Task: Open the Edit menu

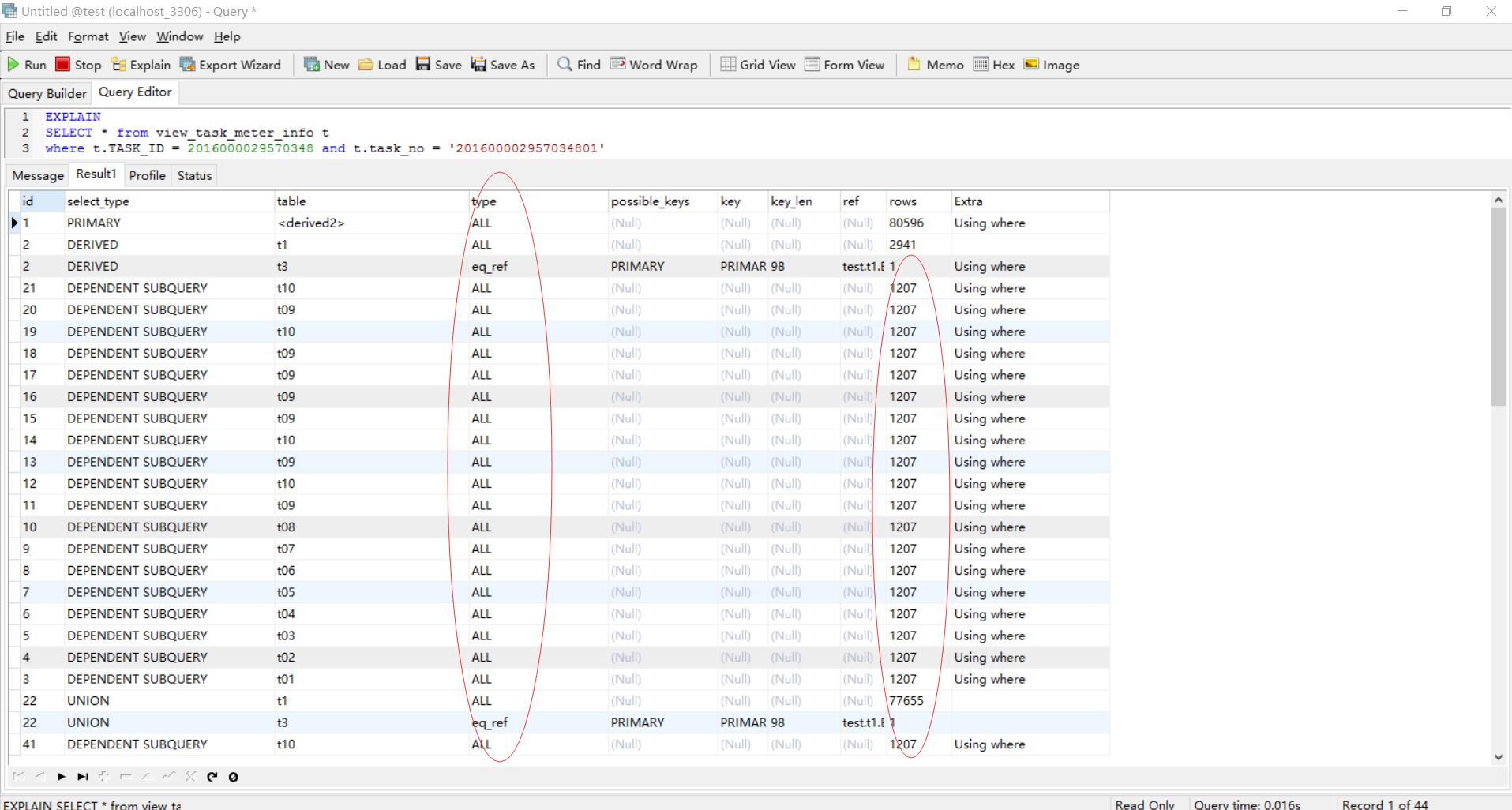Action: (46, 36)
